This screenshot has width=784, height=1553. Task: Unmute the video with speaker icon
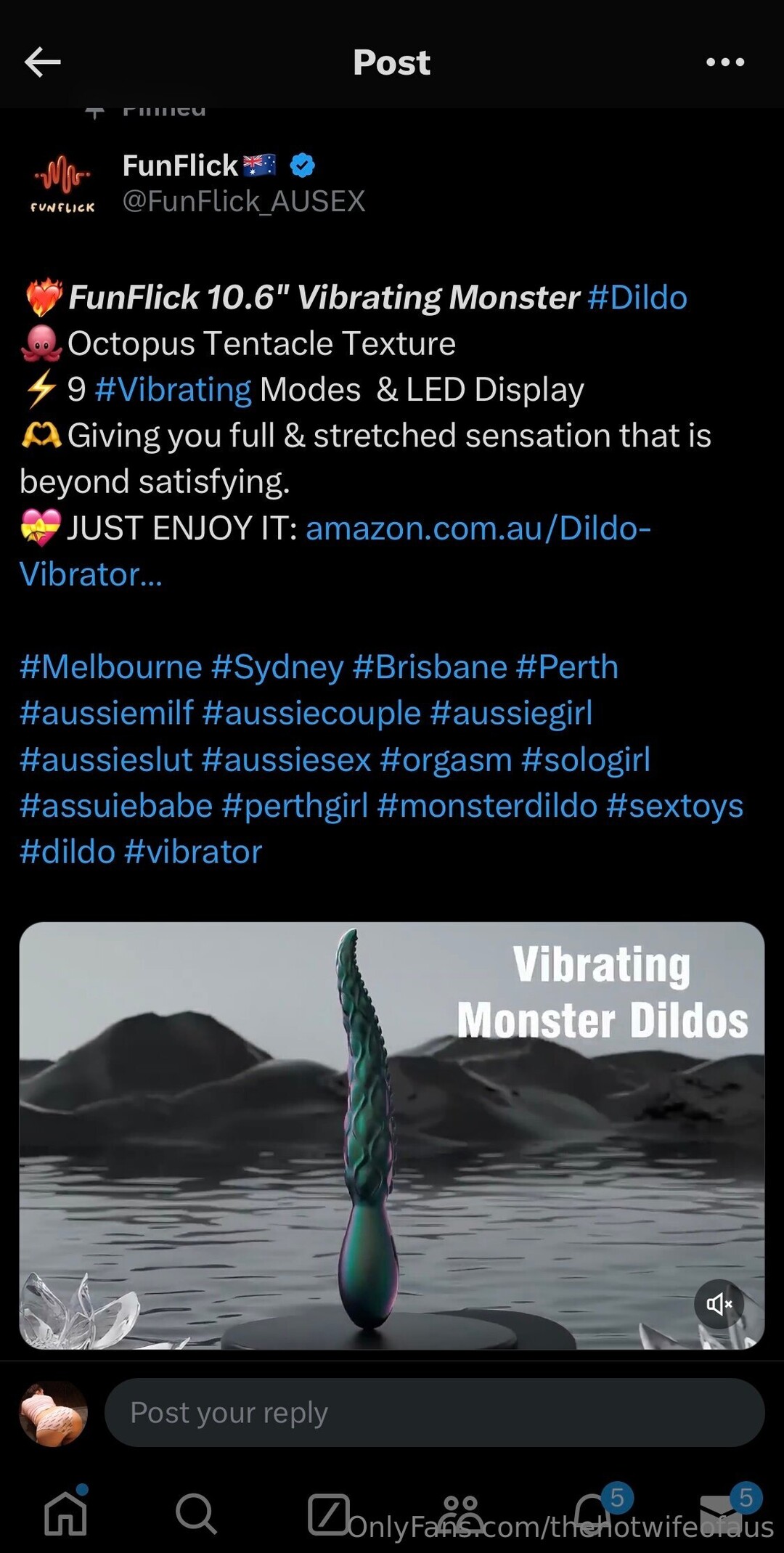(719, 1304)
